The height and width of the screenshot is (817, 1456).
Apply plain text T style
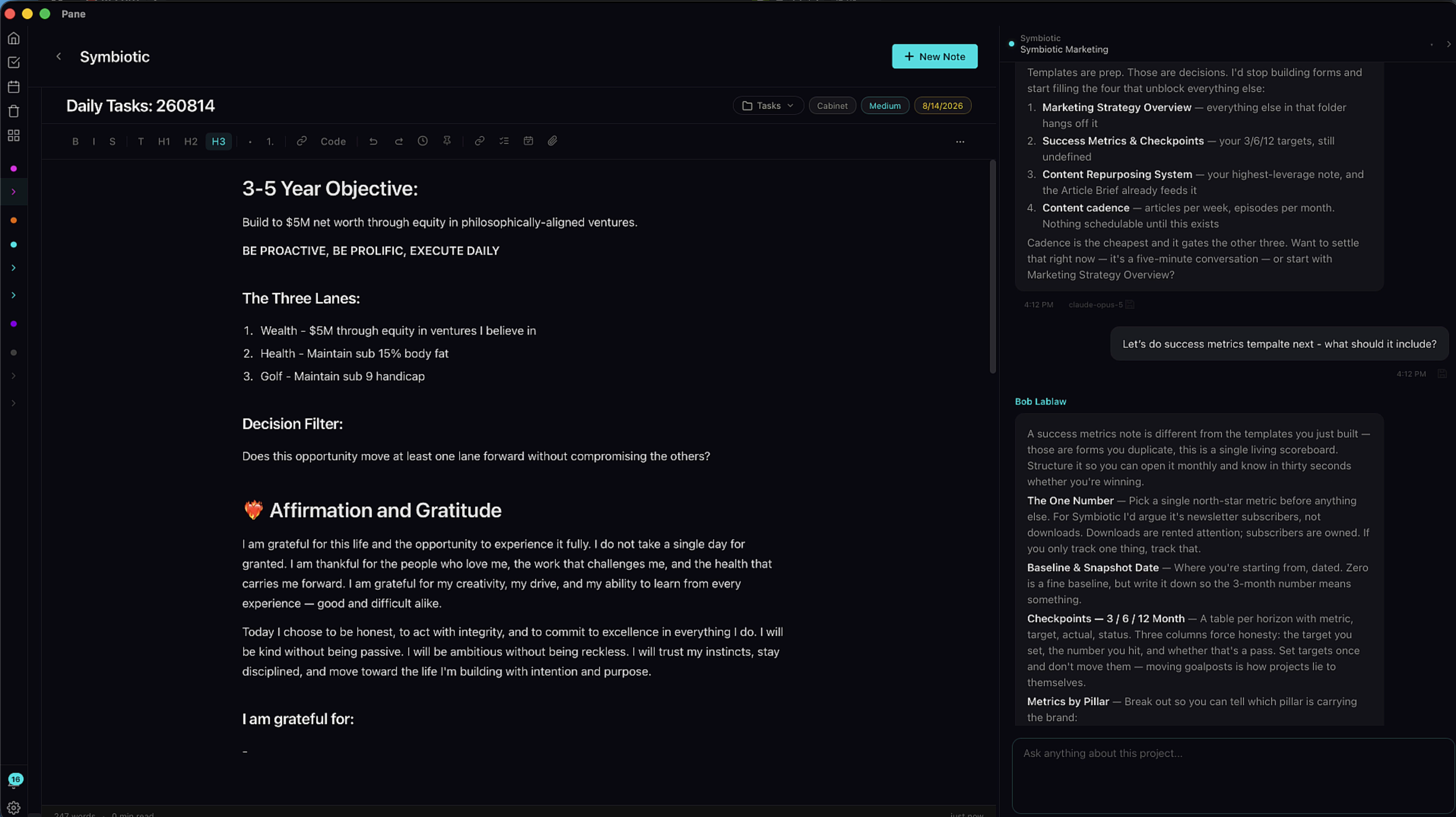[141, 141]
